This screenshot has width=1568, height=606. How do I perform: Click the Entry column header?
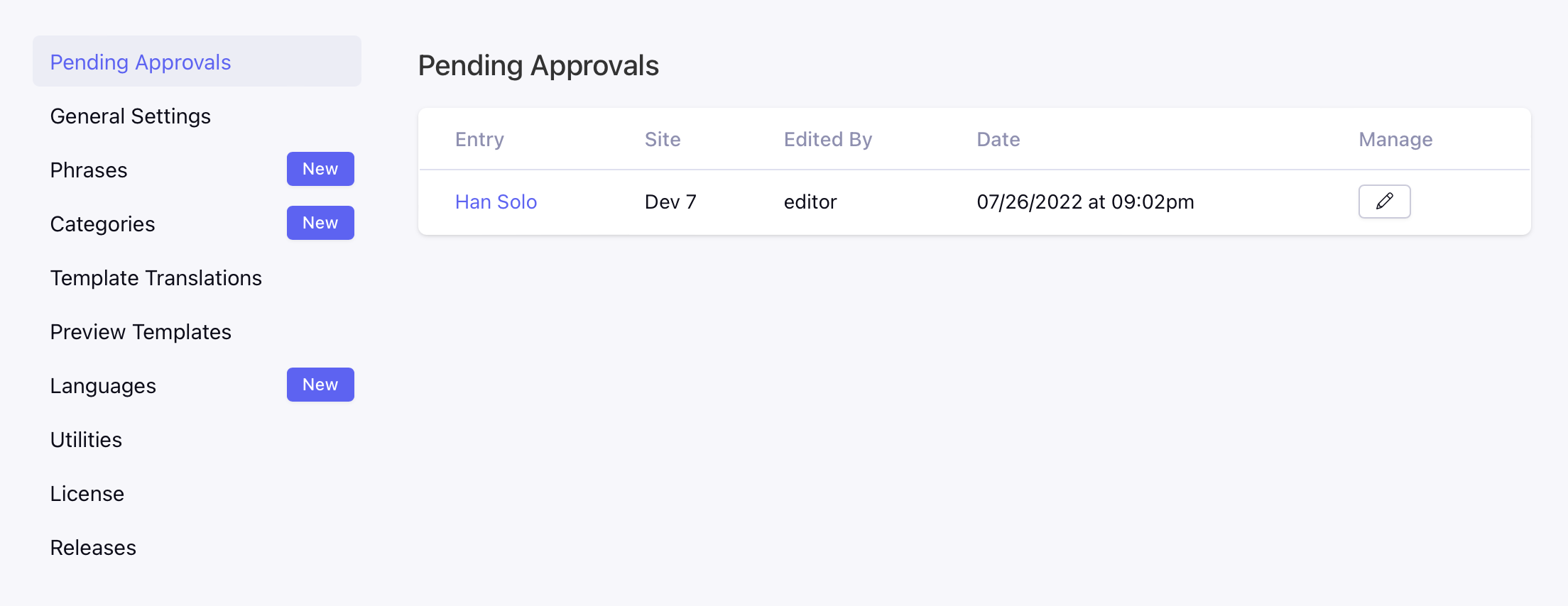(x=479, y=139)
